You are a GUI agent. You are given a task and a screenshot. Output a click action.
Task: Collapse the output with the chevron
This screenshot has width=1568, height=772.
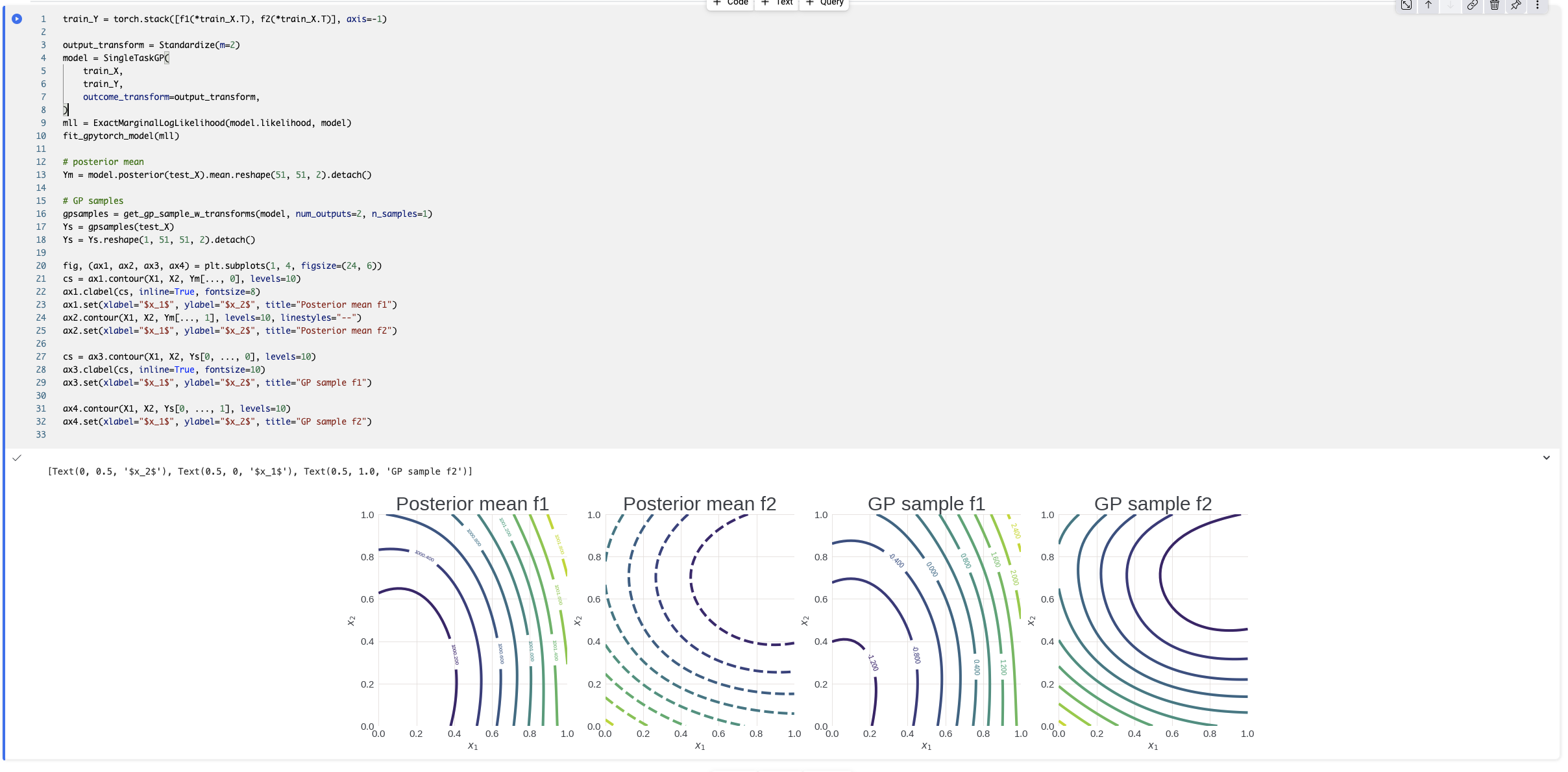[1546, 458]
